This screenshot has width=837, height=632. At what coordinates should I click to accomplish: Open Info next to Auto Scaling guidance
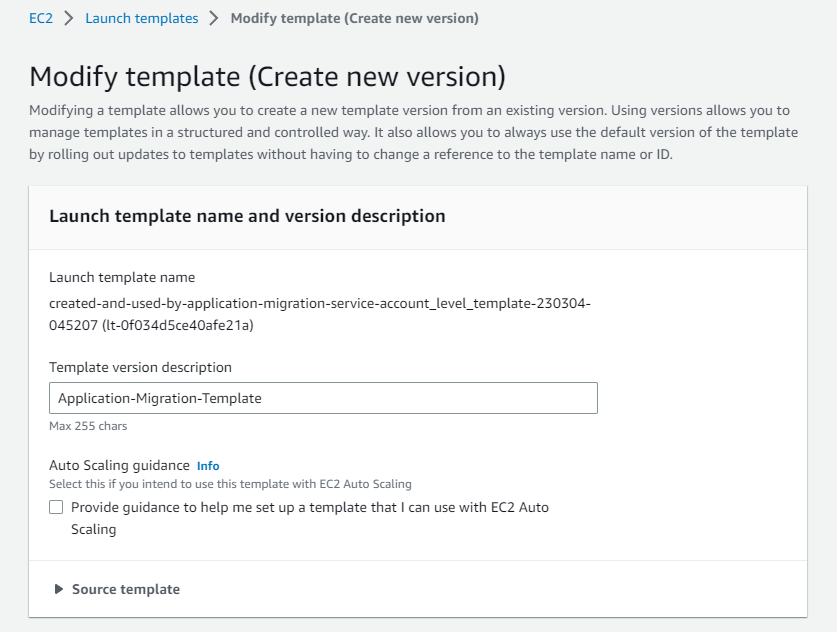(x=208, y=465)
